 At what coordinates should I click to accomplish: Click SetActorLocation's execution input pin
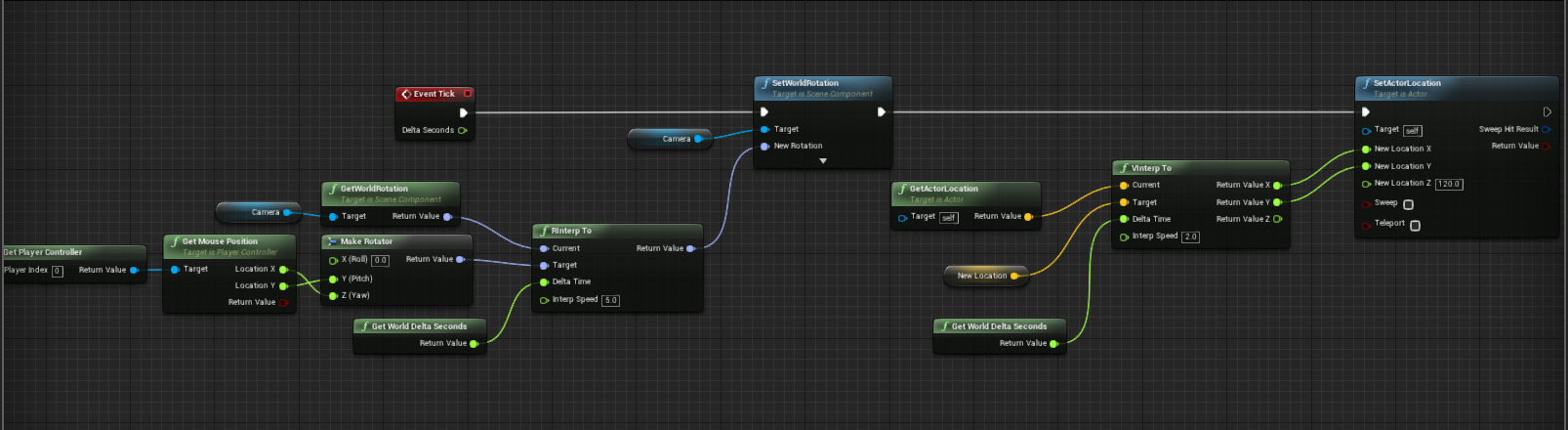click(x=1366, y=112)
